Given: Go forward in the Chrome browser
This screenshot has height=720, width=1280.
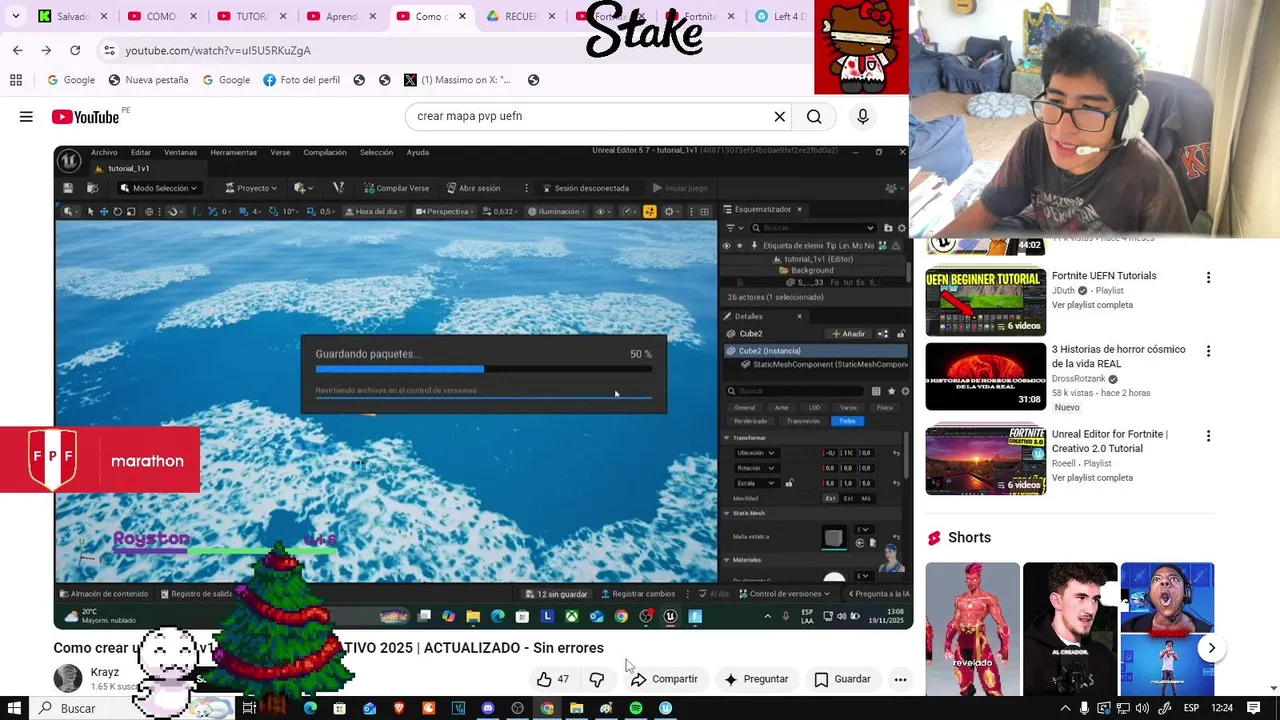Looking at the screenshot, I should [46, 50].
